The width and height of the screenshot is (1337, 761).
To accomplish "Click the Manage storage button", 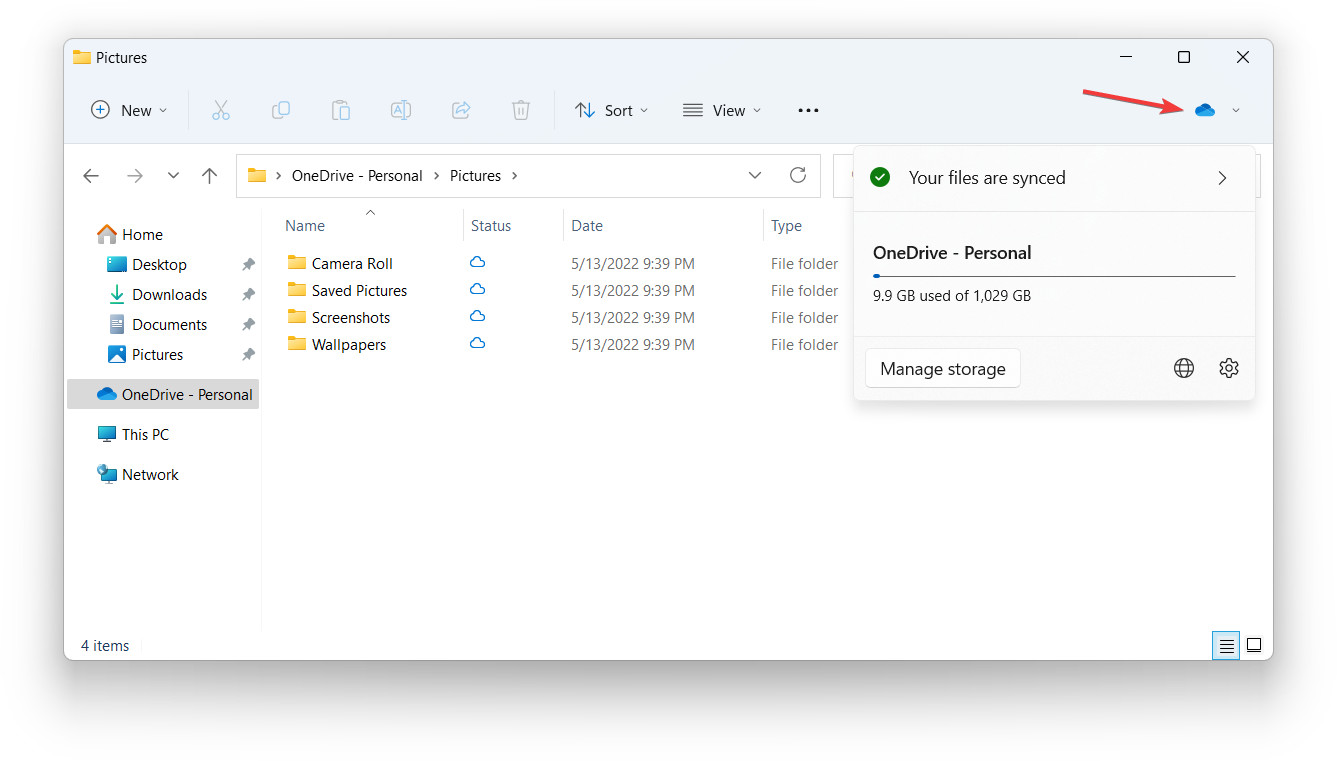I will [x=942, y=368].
